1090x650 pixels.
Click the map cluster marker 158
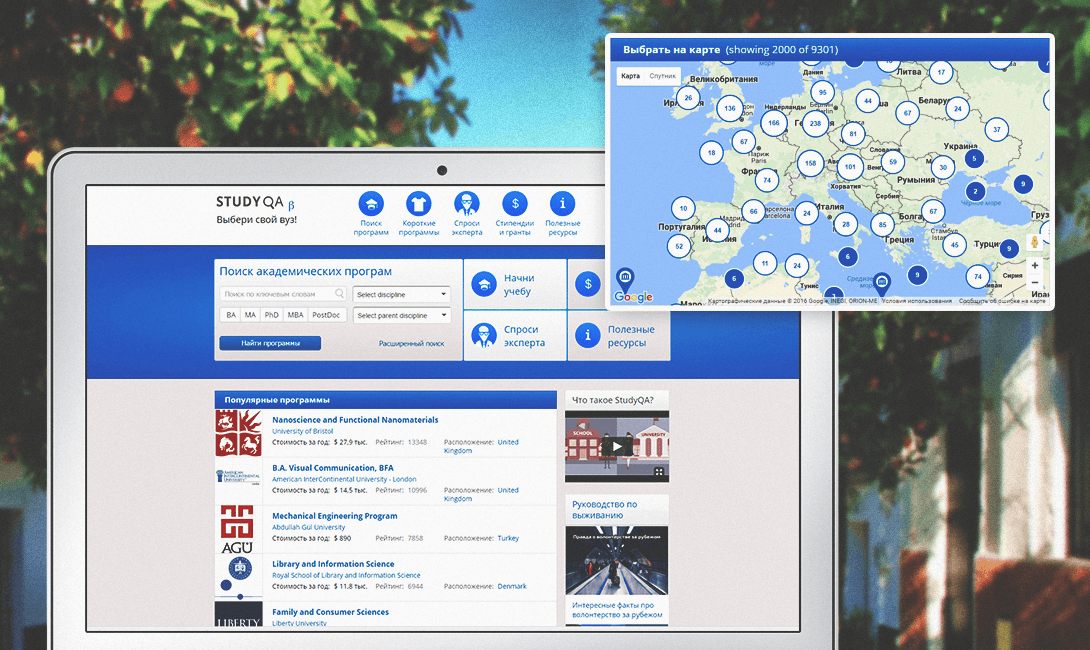811,164
